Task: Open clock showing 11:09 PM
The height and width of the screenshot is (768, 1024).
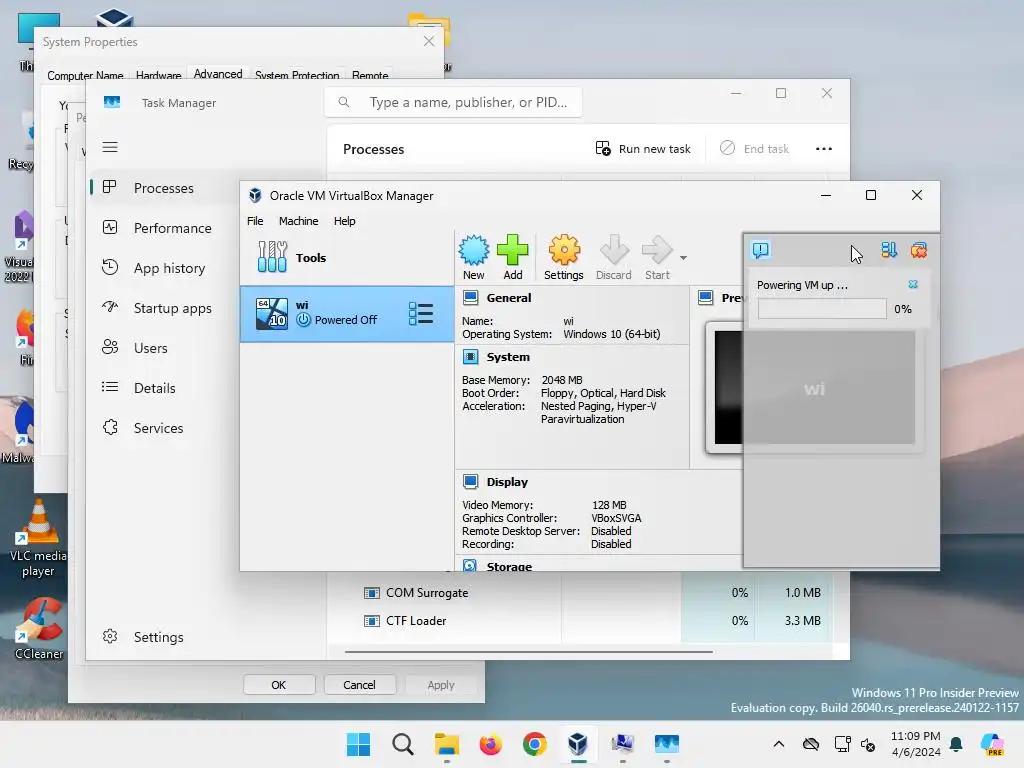Action: [916, 744]
